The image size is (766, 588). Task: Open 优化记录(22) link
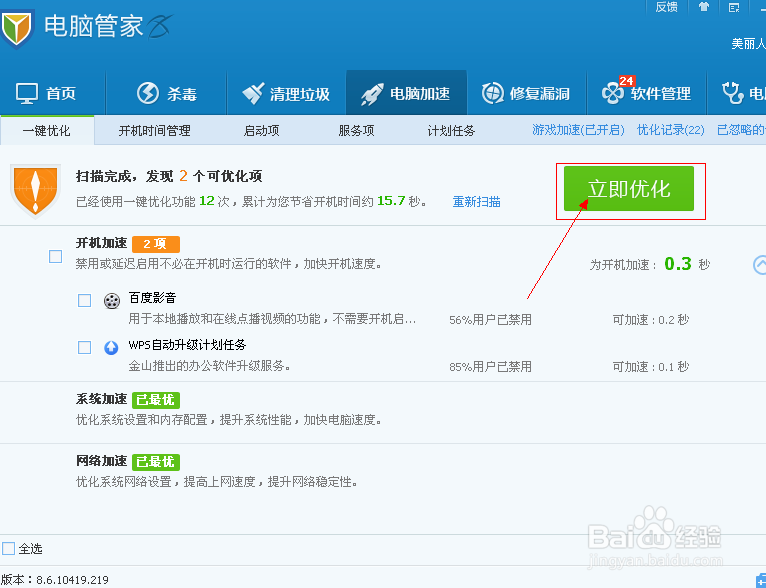pyautogui.click(x=671, y=130)
